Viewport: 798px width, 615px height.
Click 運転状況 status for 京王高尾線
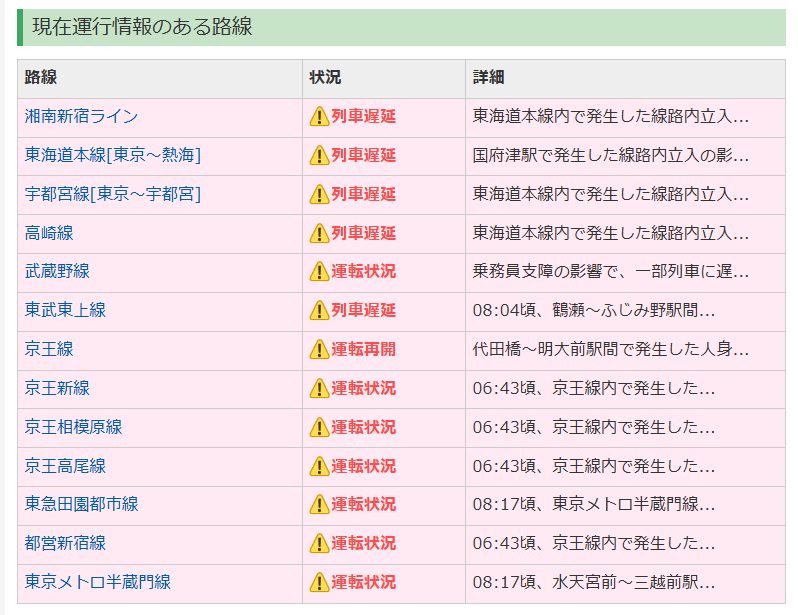[363, 466]
